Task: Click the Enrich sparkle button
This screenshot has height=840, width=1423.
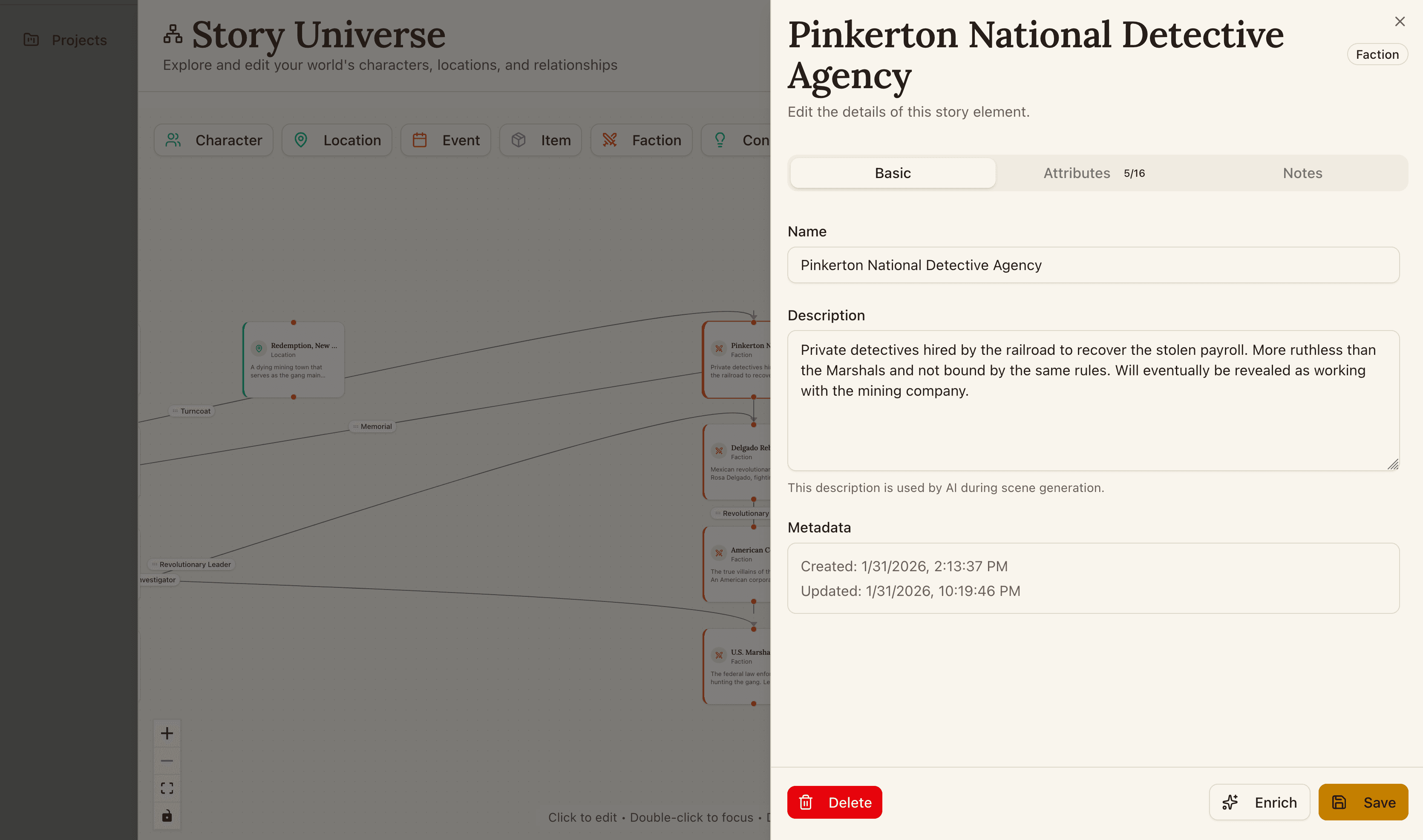Action: (1259, 802)
